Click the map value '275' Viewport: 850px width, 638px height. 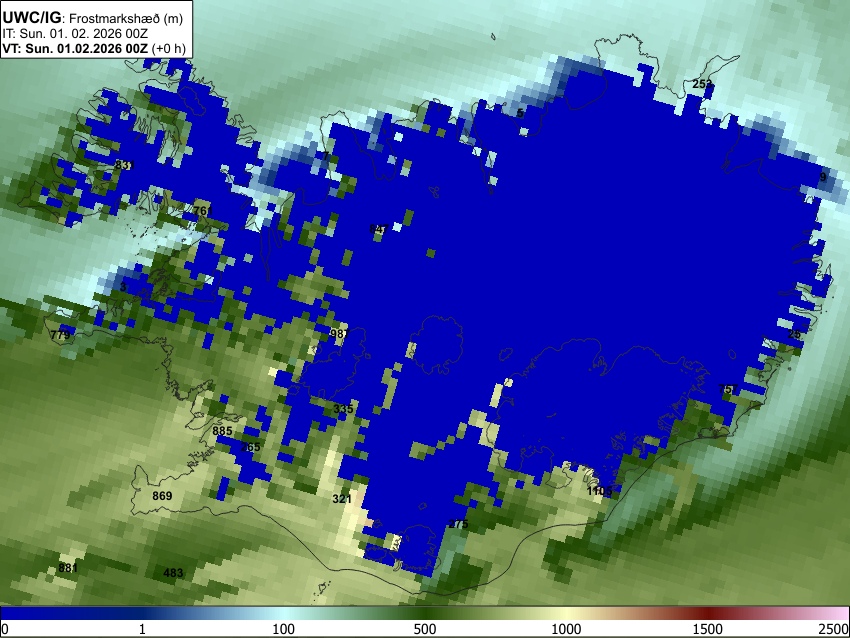tap(459, 524)
